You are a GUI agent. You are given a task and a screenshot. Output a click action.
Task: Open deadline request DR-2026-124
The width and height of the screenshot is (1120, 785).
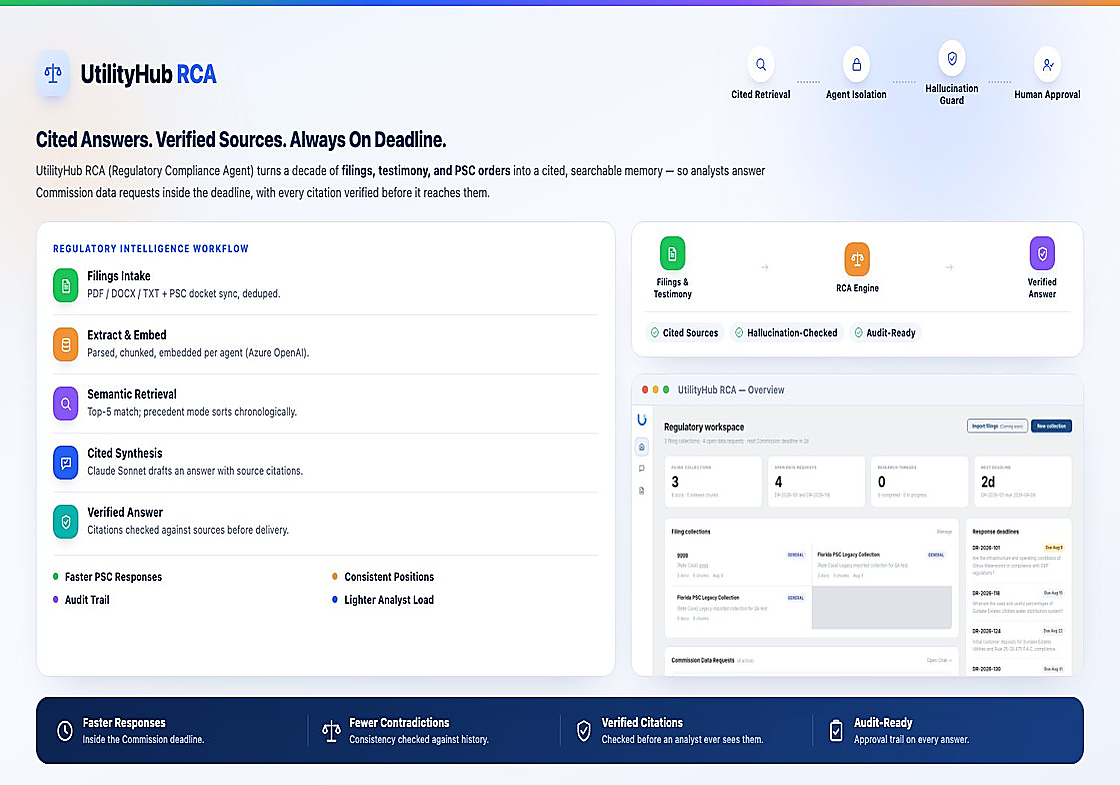[x=1018, y=640]
